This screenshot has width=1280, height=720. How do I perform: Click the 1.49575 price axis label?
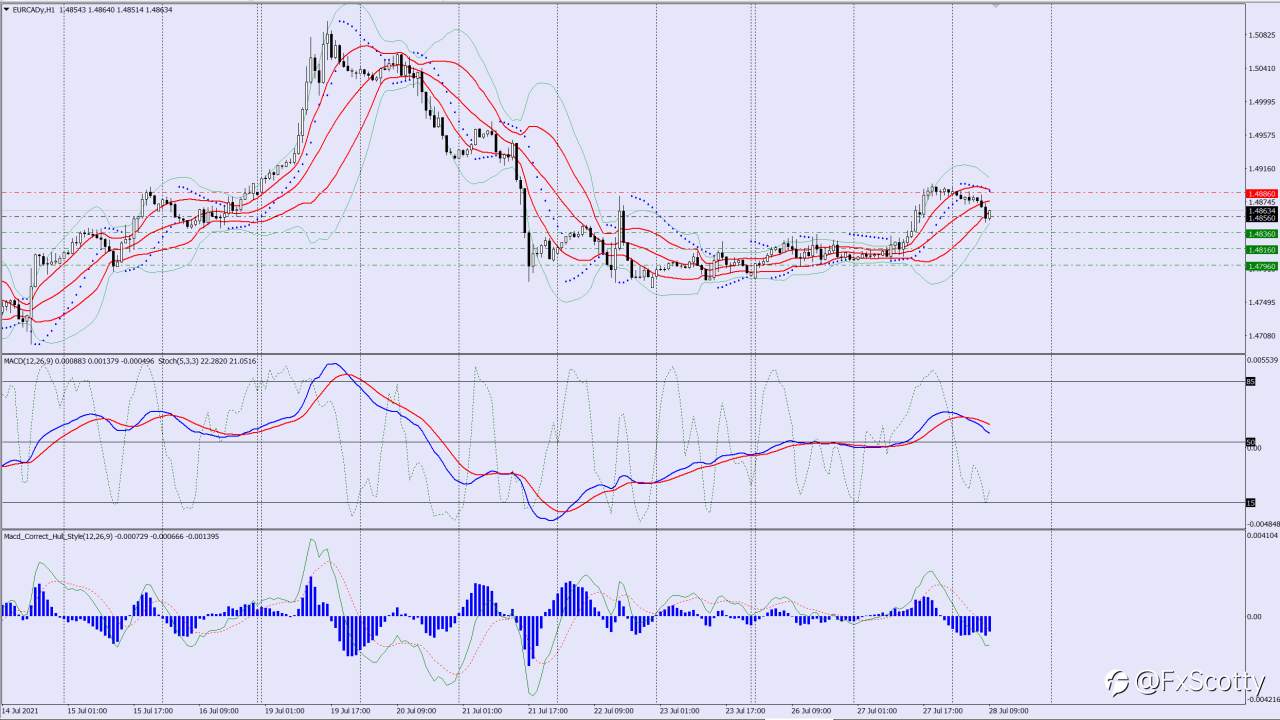pyautogui.click(x=1262, y=135)
